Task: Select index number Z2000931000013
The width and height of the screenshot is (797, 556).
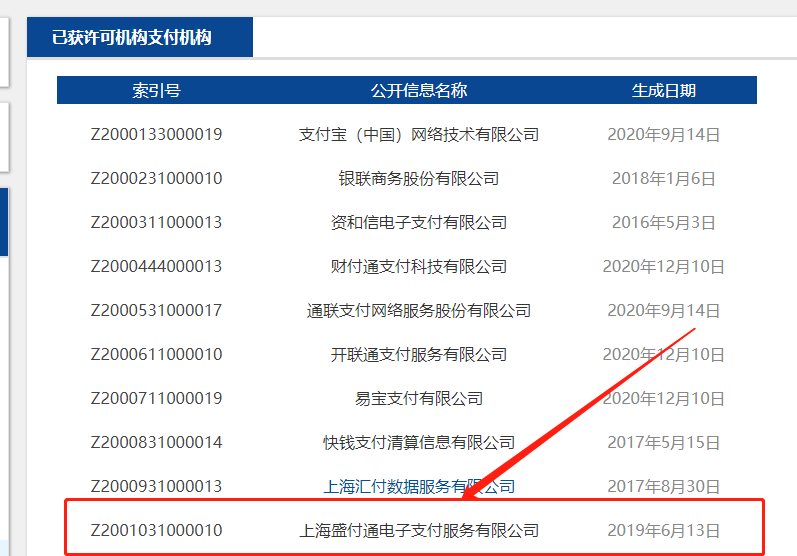Action: coord(157,486)
